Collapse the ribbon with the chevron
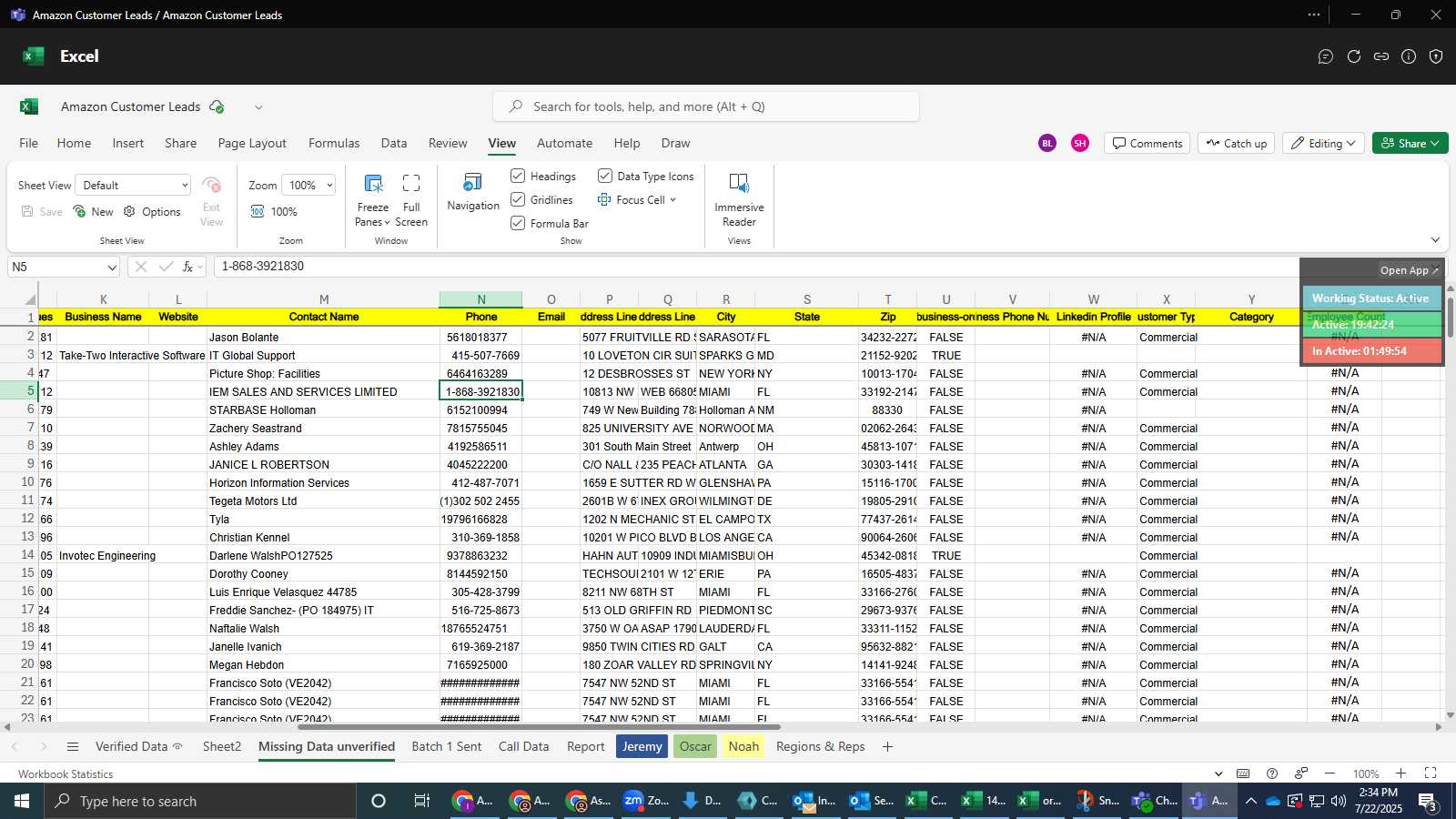 click(1435, 240)
